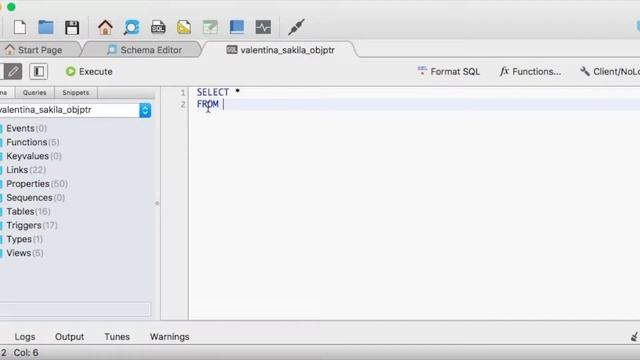Run the query with Execute
Viewport: 640px width, 360px height.
pos(89,71)
